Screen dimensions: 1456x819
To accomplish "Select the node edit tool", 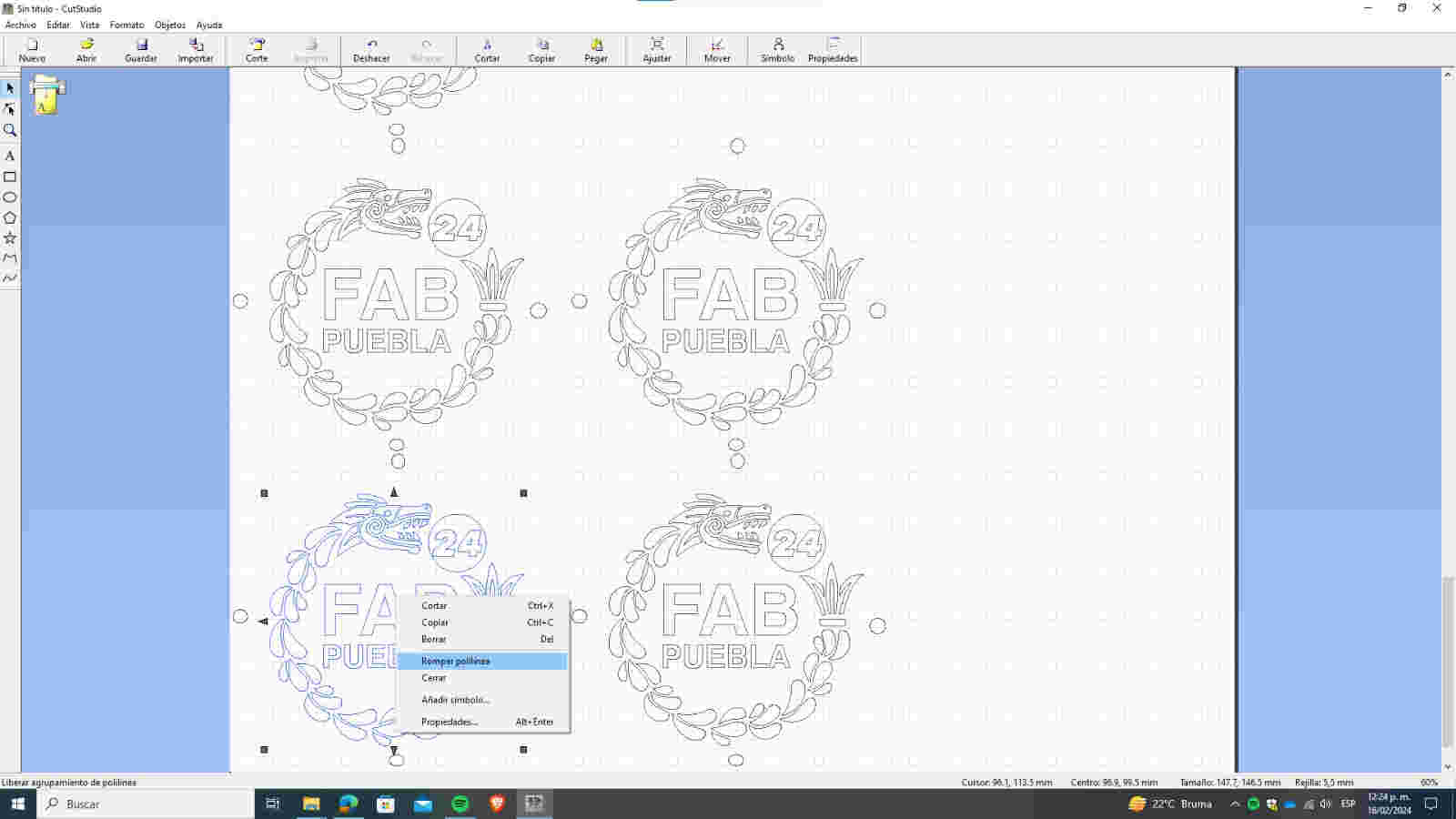I will click(10, 109).
